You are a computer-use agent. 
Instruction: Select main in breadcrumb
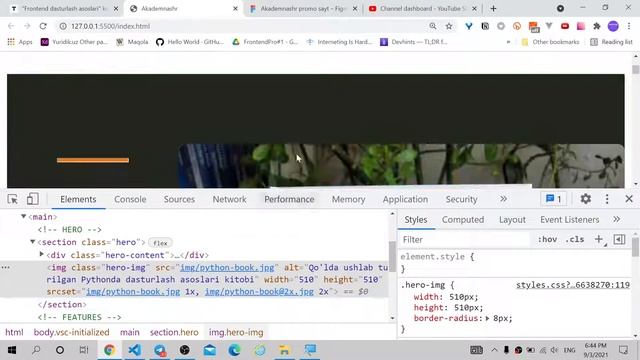coord(130,332)
